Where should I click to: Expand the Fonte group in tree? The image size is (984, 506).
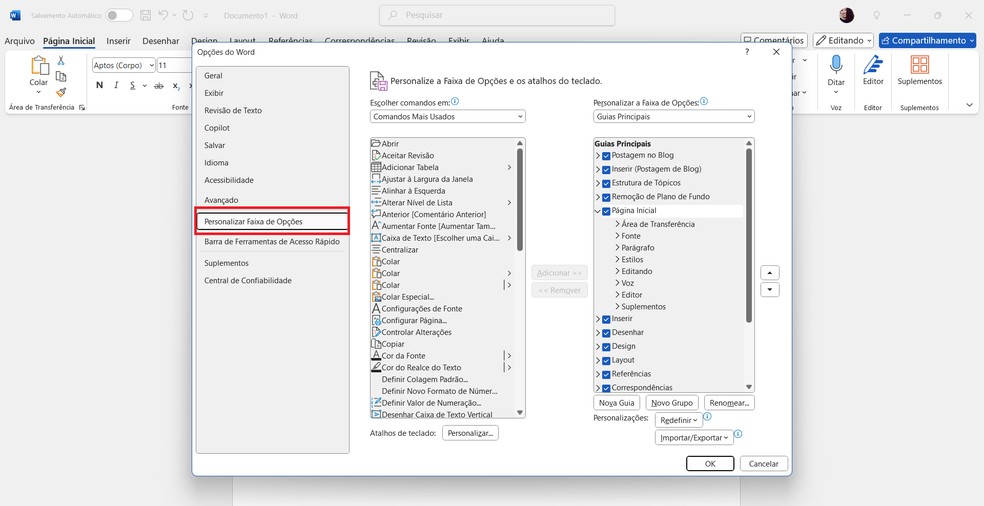tap(618, 236)
